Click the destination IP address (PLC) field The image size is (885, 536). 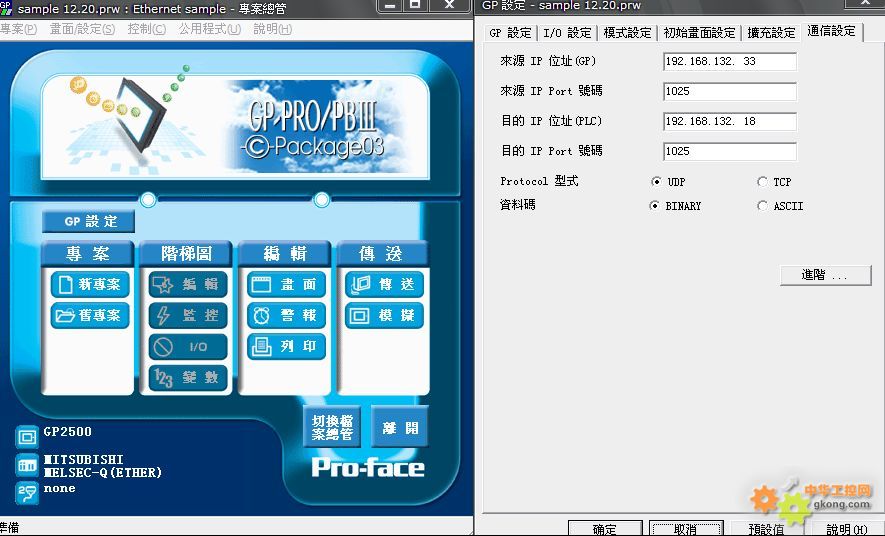pyautogui.click(x=730, y=121)
